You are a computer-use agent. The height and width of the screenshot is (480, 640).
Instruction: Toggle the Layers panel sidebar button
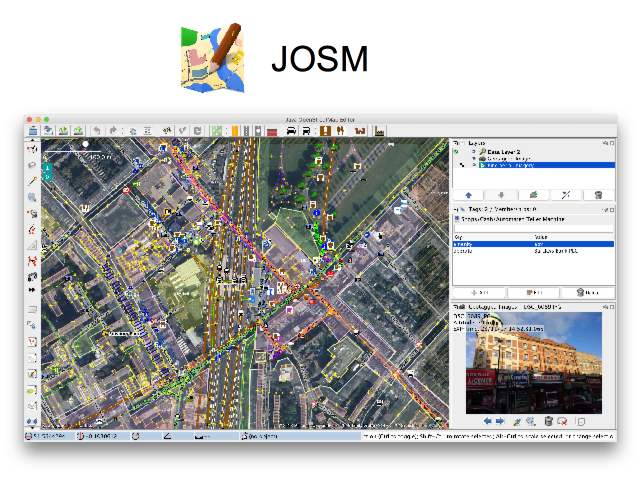pos(32,310)
